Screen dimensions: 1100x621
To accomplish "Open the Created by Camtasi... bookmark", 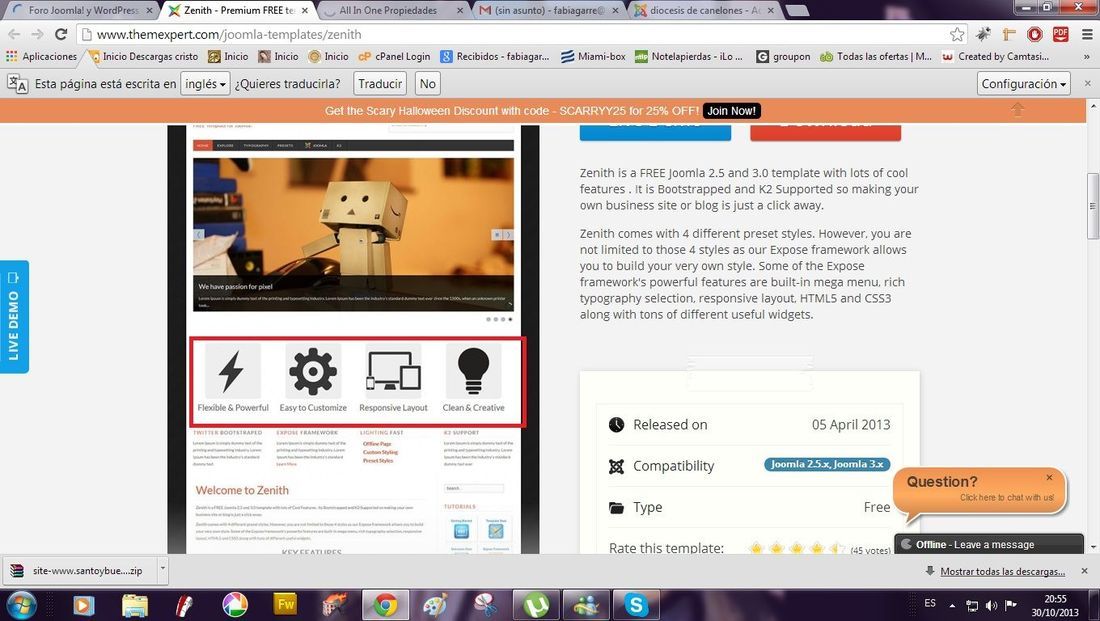I will 995,56.
